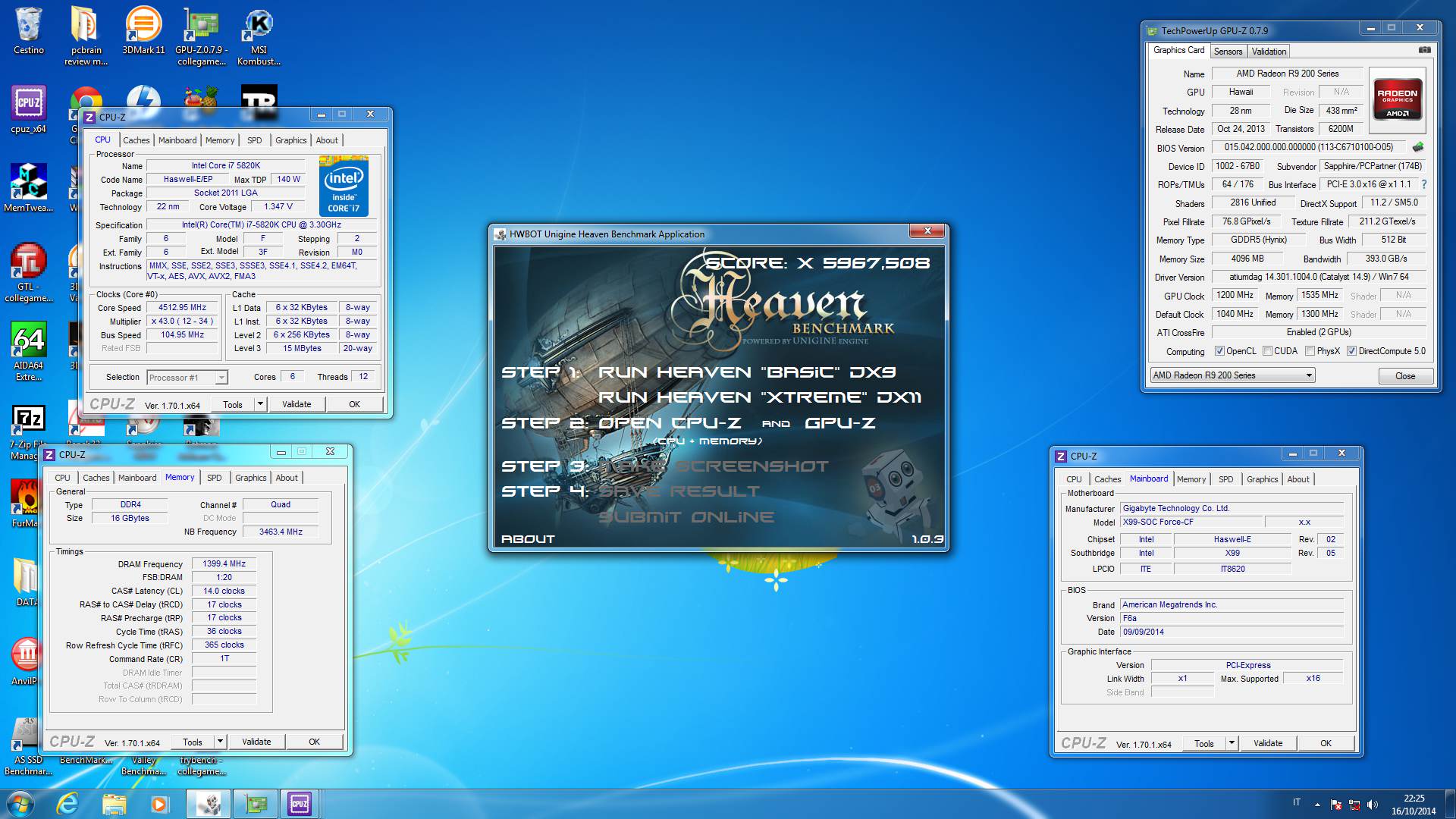Viewport: 1456px width, 819px height.
Task: Launch the MemTweakIt desktop shortcut
Action: tap(29, 188)
